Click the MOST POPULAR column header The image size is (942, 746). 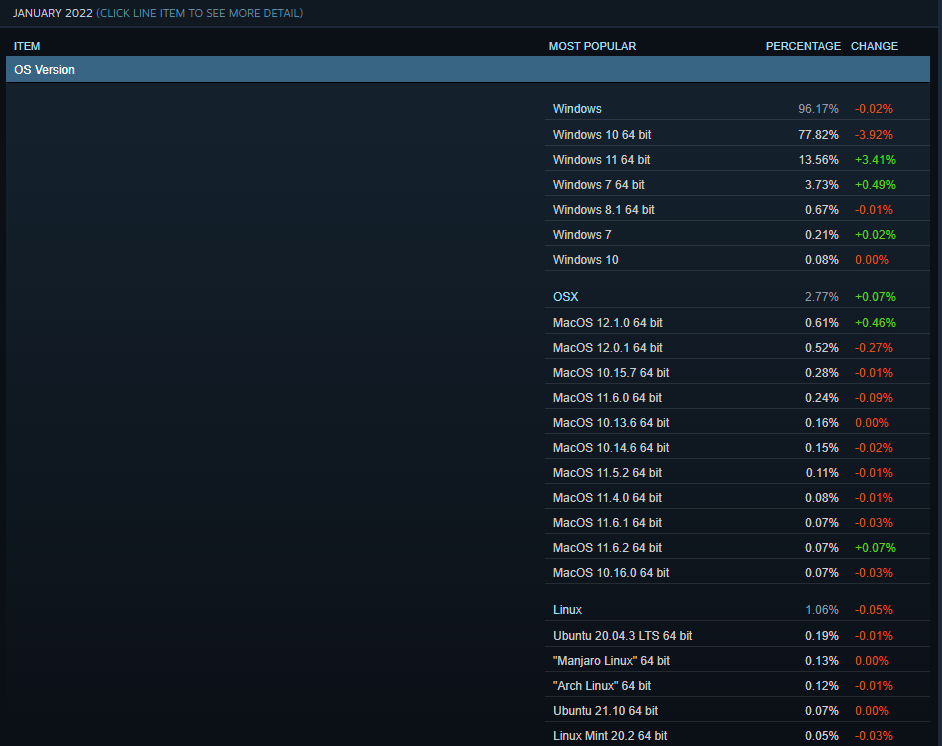592,46
